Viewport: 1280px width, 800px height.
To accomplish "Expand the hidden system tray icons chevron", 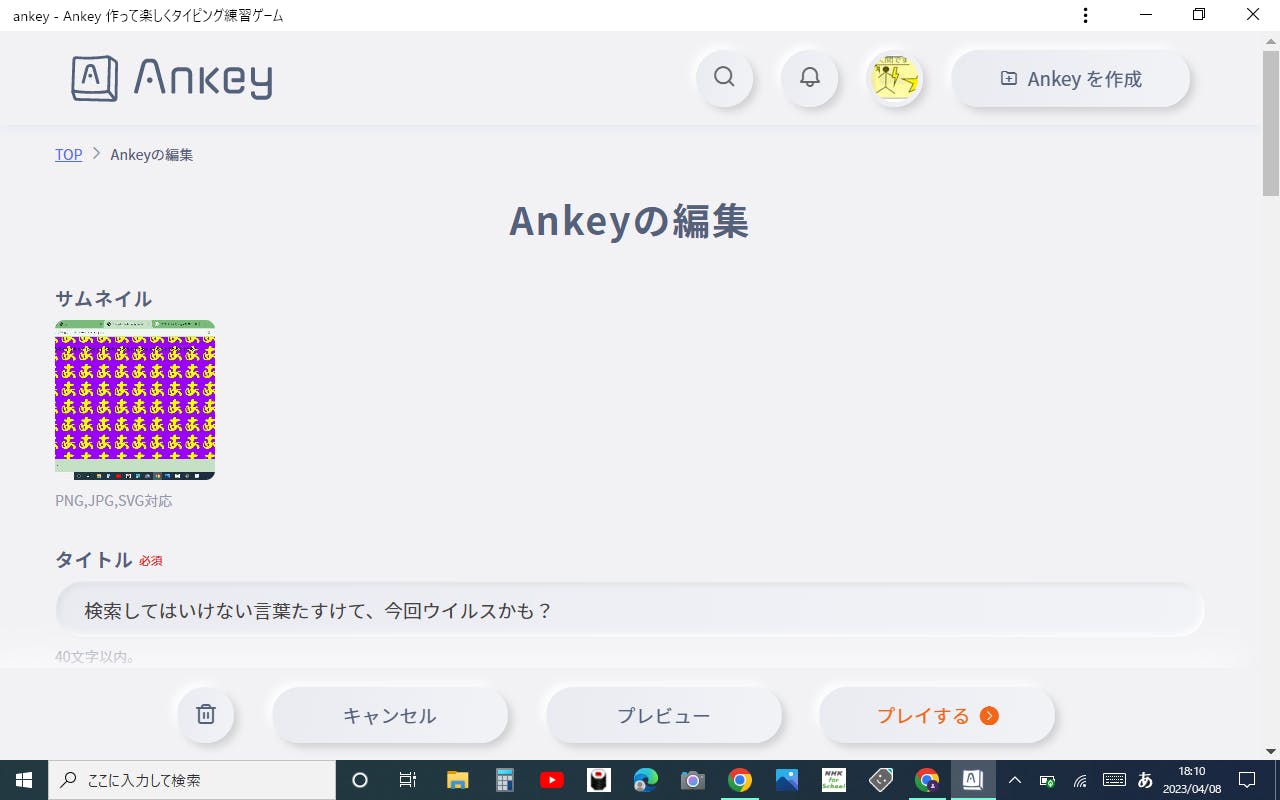I will point(1015,780).
